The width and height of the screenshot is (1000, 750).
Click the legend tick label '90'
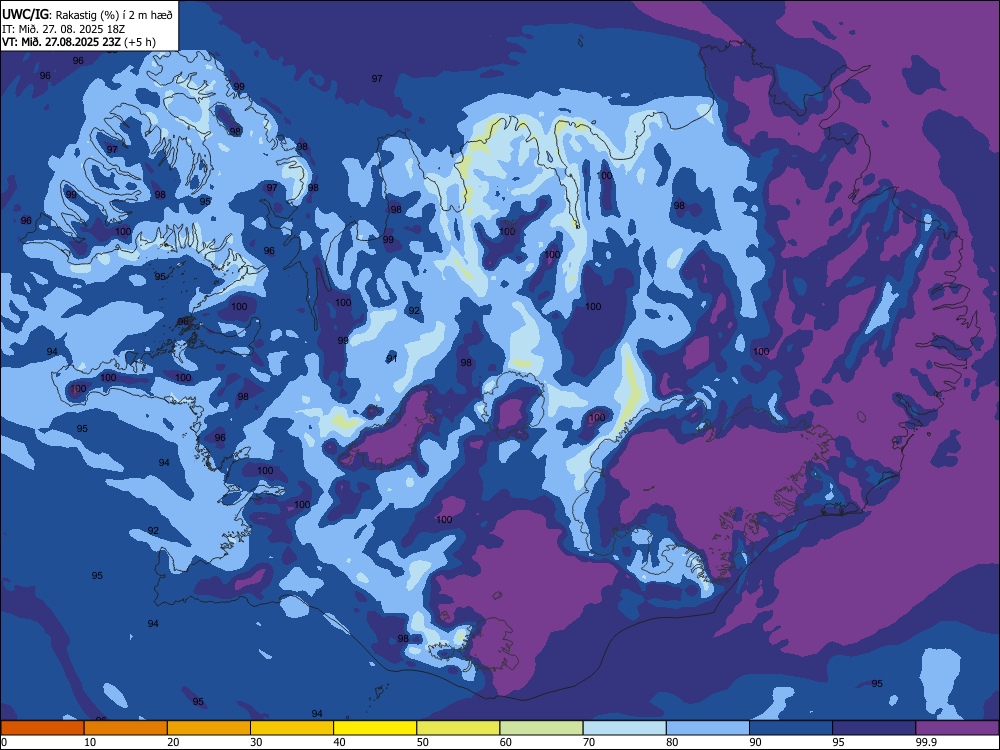point(755,742)
